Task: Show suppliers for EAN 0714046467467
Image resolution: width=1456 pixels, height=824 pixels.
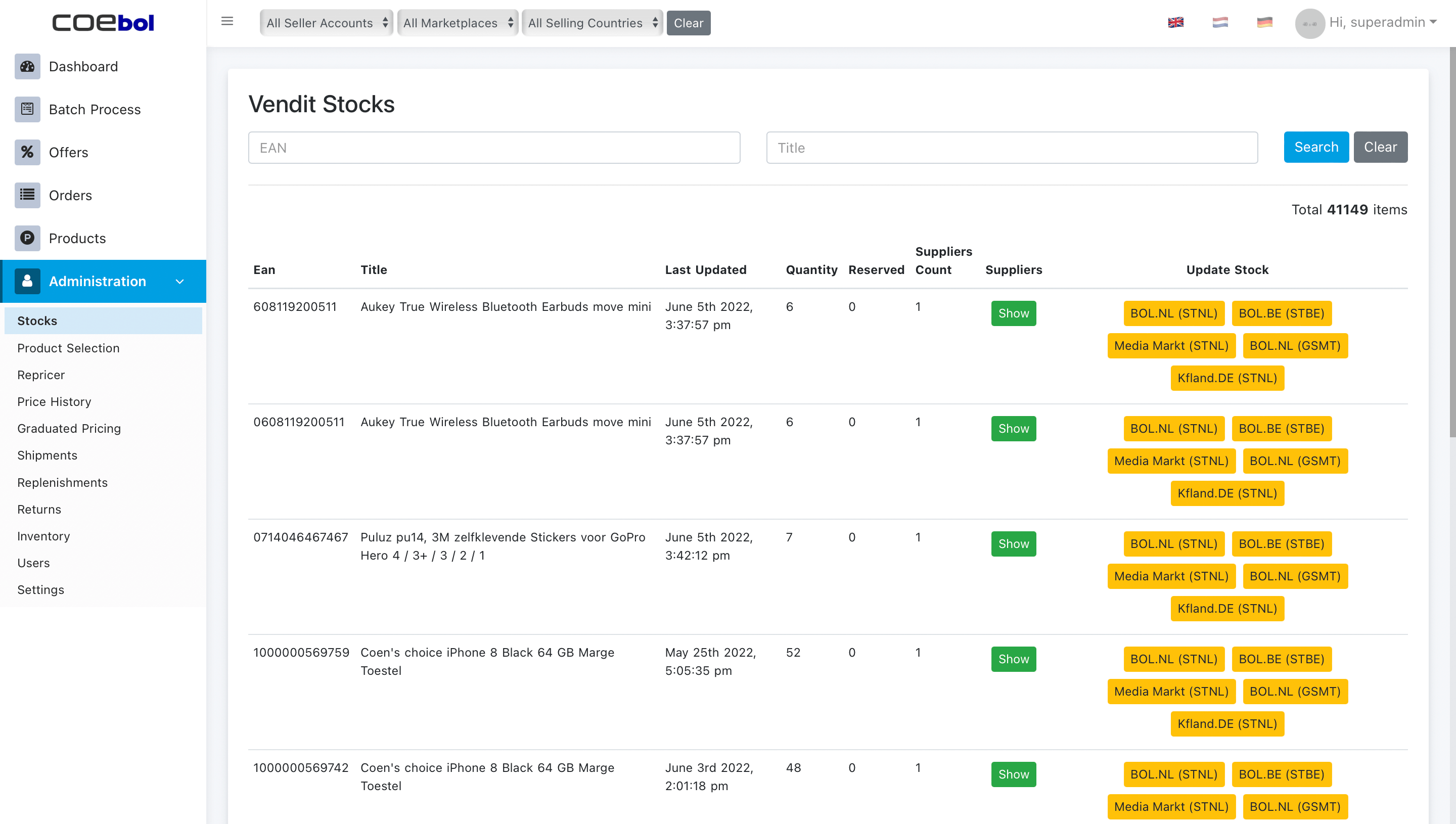Action: [1014, 544]
